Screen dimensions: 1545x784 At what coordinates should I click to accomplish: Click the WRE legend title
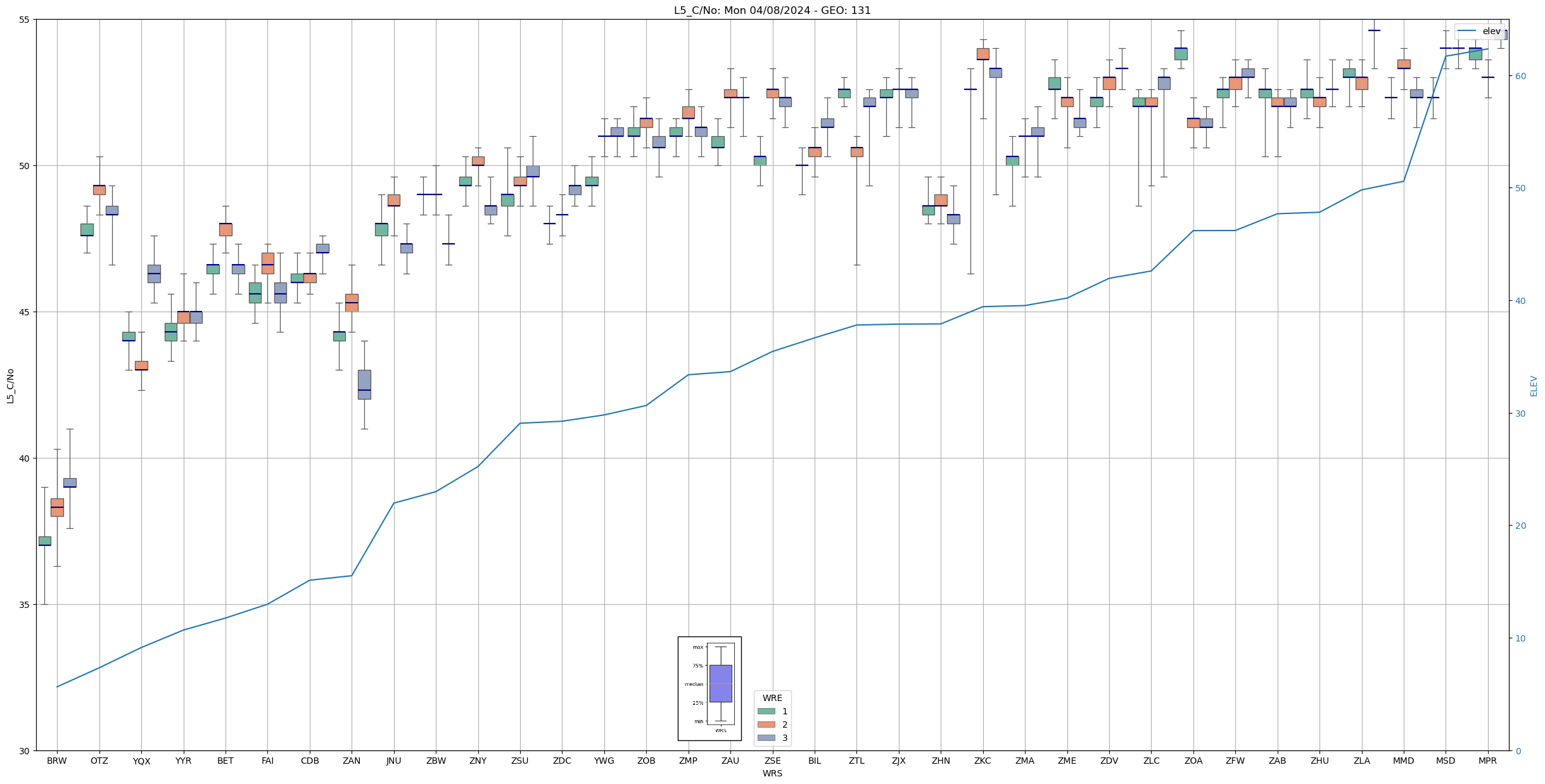pyautogui.click(x=772, y=698)
